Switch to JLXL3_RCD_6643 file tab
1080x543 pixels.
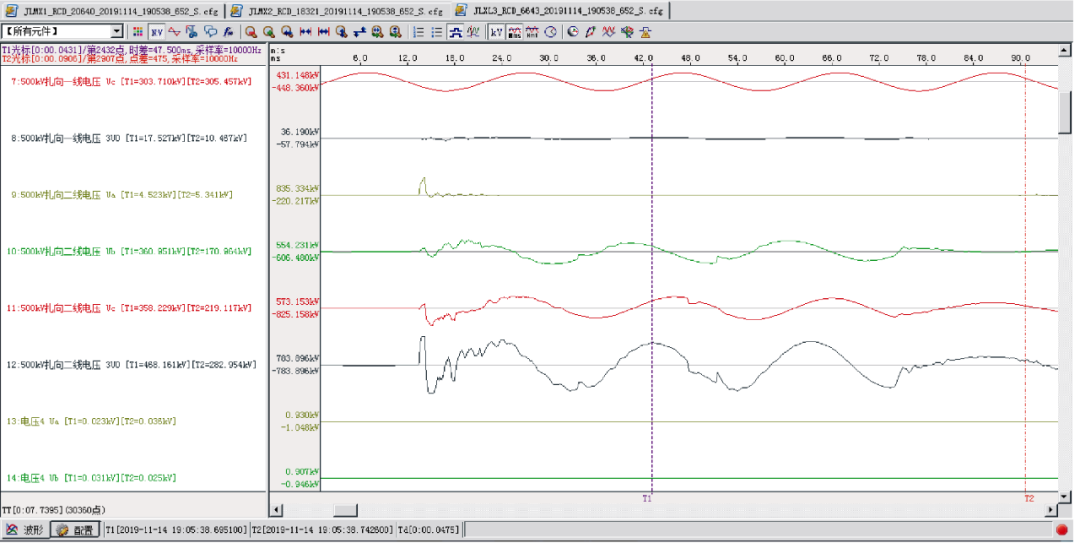tap(560, 11)
